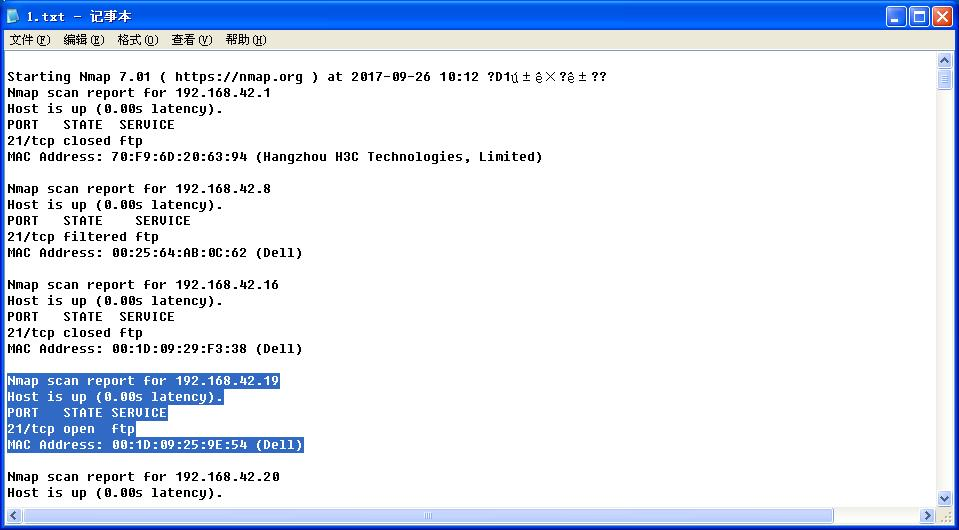Viewport: 959px width, 530px height.
Task: Click MAC Address 00:1D:09:29:F3:38 line
Action: pos(155,349)
